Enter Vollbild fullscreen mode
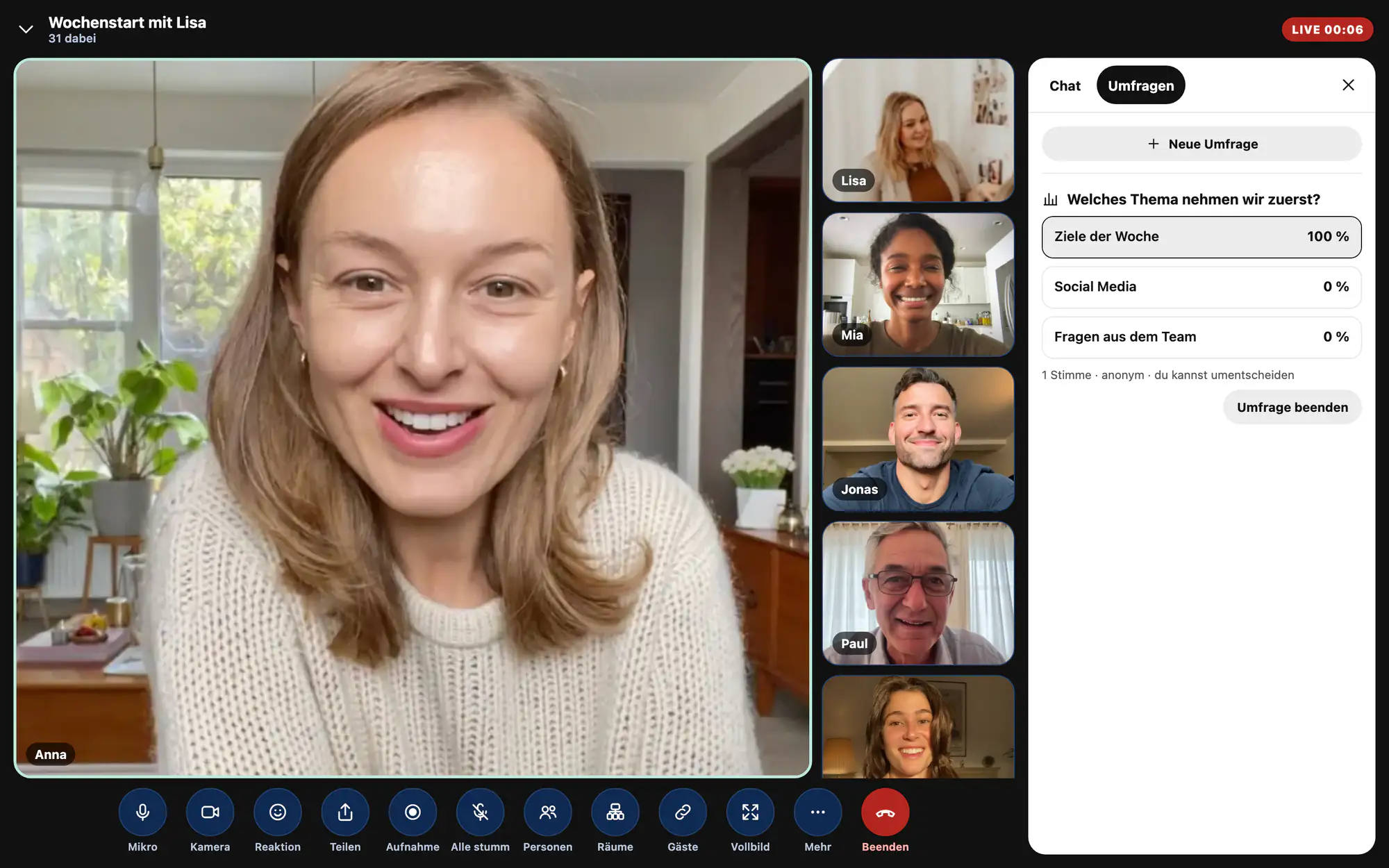Screen dimensions: 1389x868 pyautogui.click(x=750, y=812)
